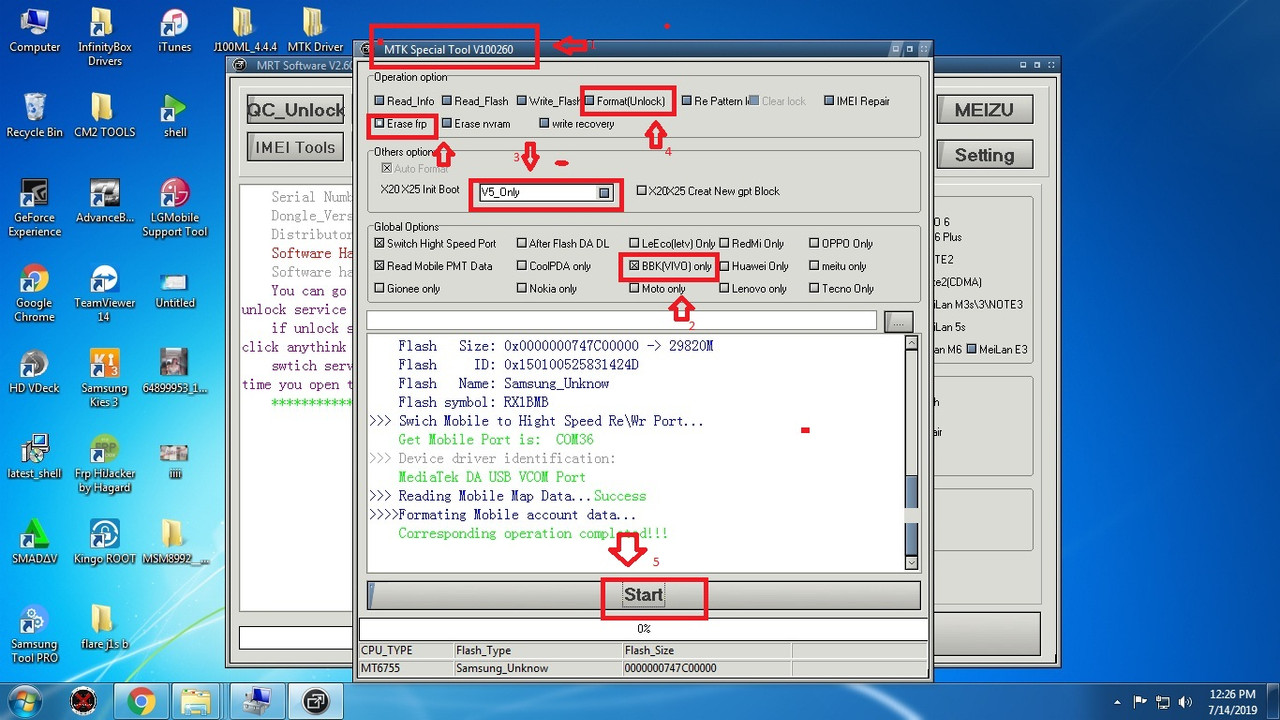Open InfinityBox Drivers folder
1280x720 pixels.
[x=105, y=36]
